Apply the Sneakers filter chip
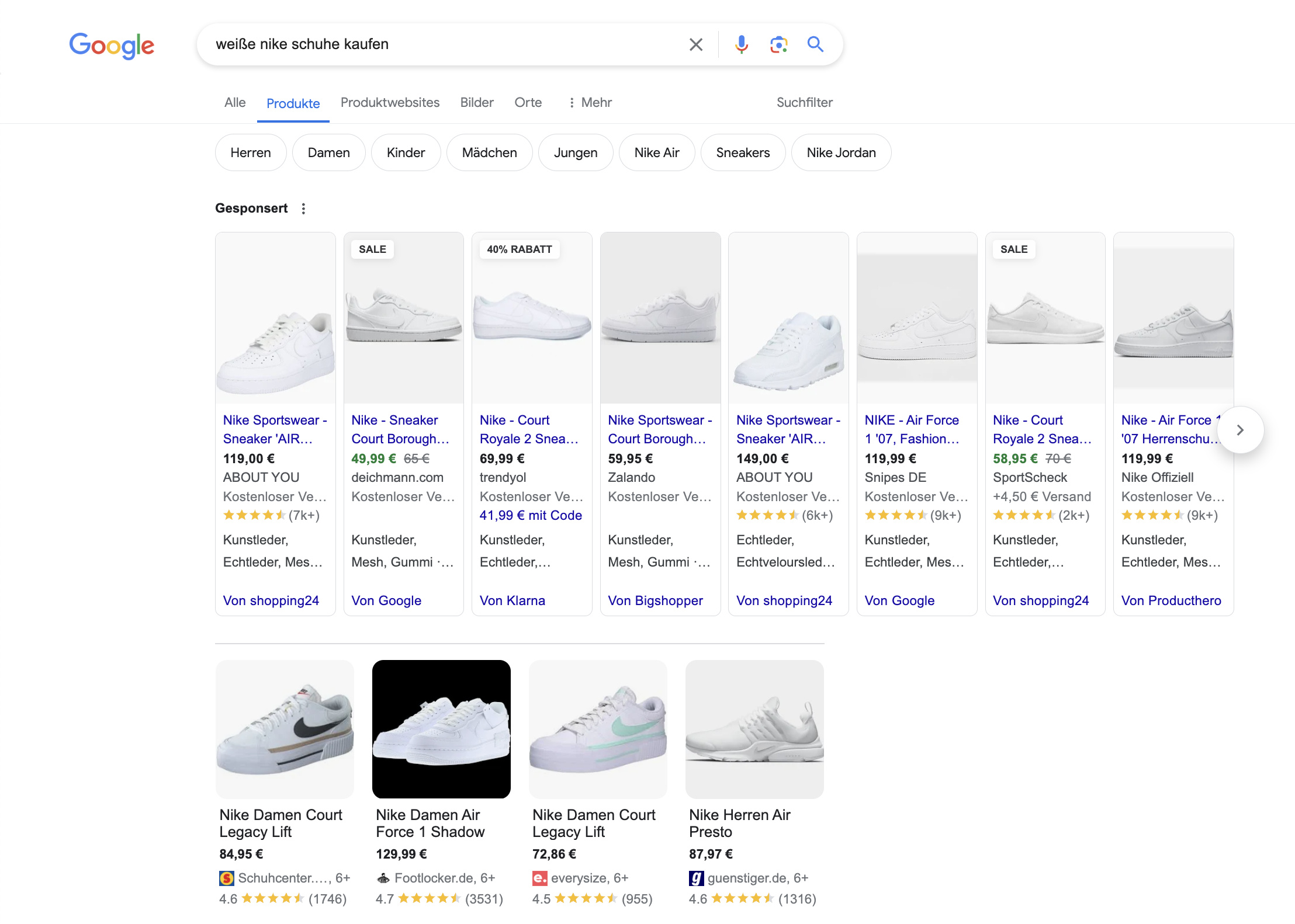Viewport: 1295px width, 924px height. [x=743, y=152]
